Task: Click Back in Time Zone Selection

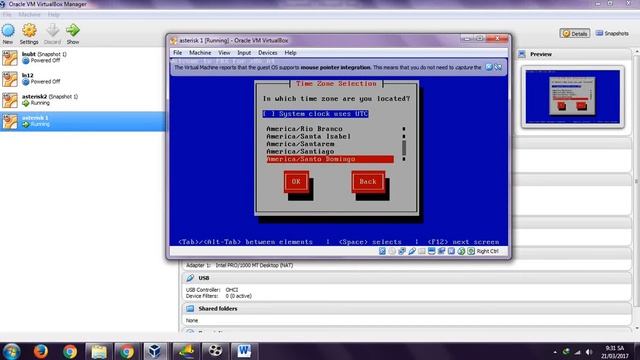Action: point(368,182)
